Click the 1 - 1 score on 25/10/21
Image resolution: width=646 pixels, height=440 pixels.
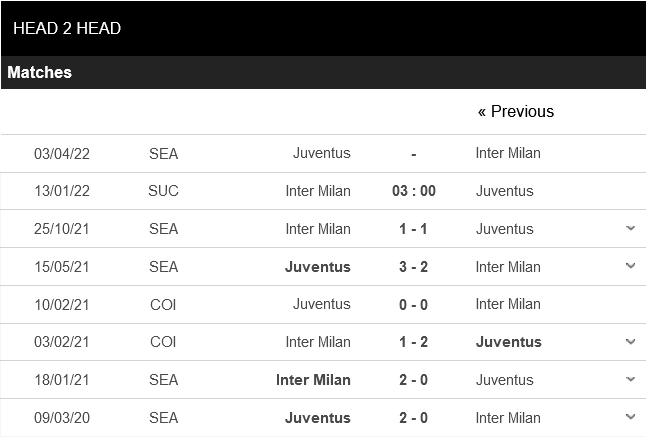pyautogui.click(x=413, y=229)
